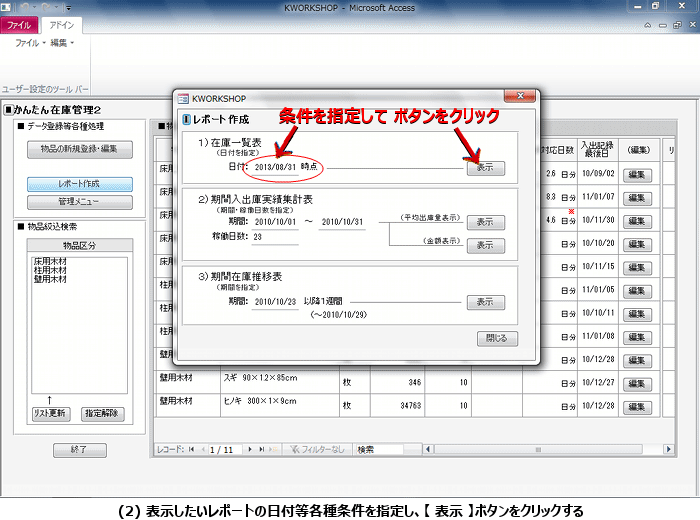Click the cell ヒノキ 300×1×9cm
This screenshot has width=700, height=520.
279,405
